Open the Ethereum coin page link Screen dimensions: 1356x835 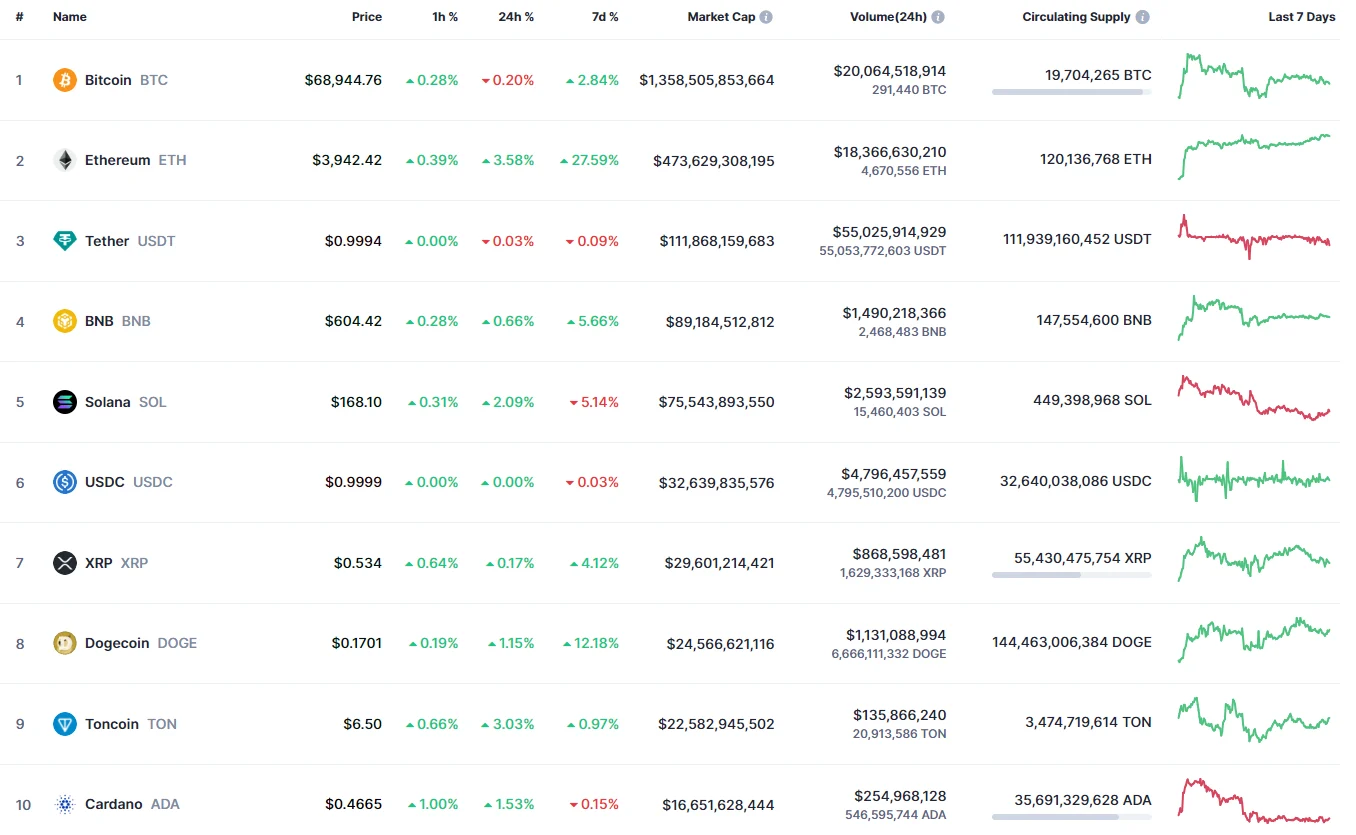click(117, 160)
